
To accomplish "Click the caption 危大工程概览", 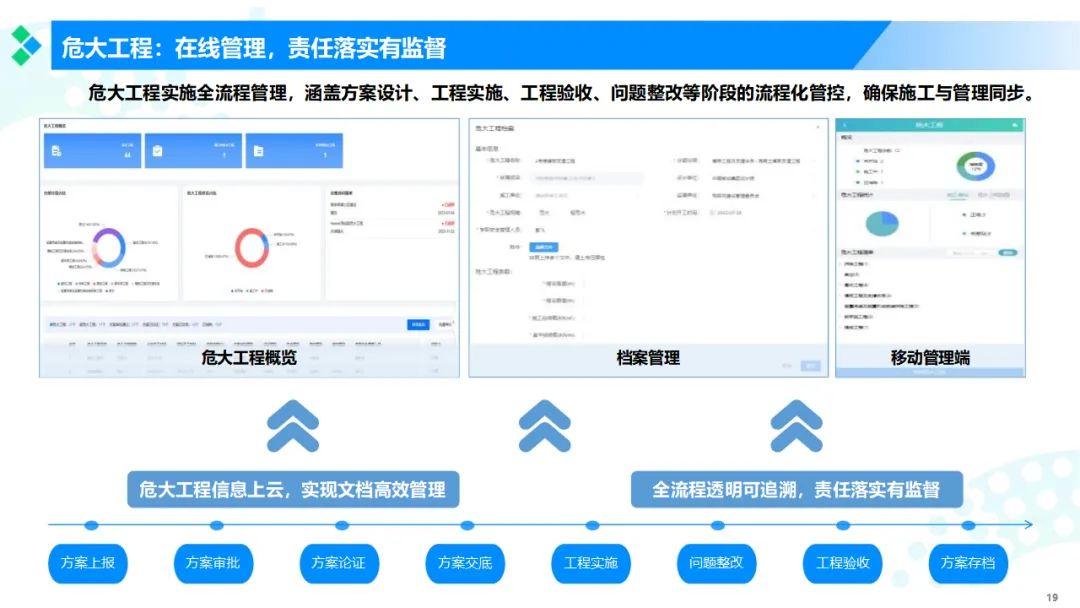I will click(x=249, y=357).
